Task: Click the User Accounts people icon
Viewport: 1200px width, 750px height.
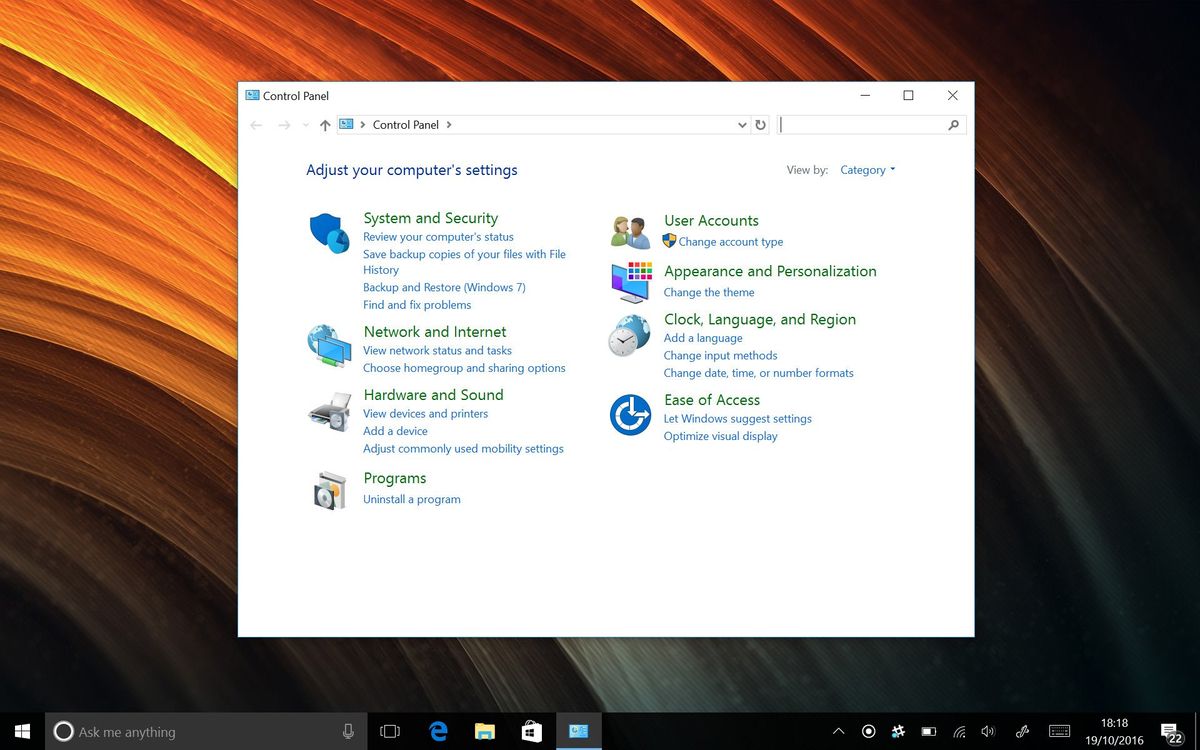Action: point(630,230)
